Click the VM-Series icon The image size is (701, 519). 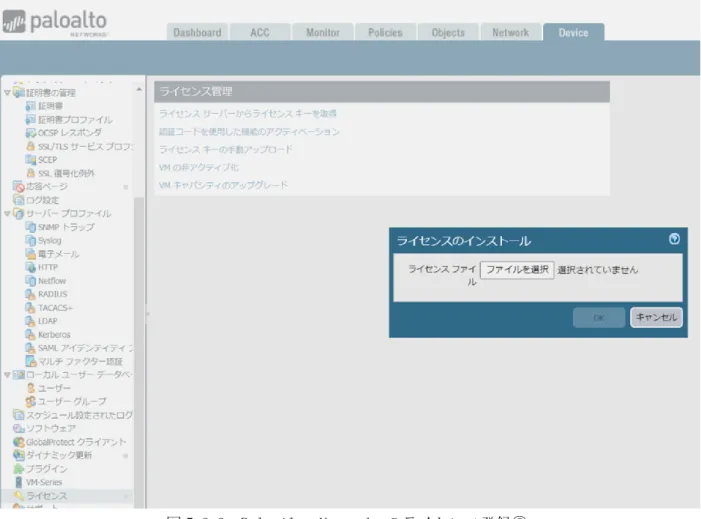pyautogui.click(x=19, y=482)
